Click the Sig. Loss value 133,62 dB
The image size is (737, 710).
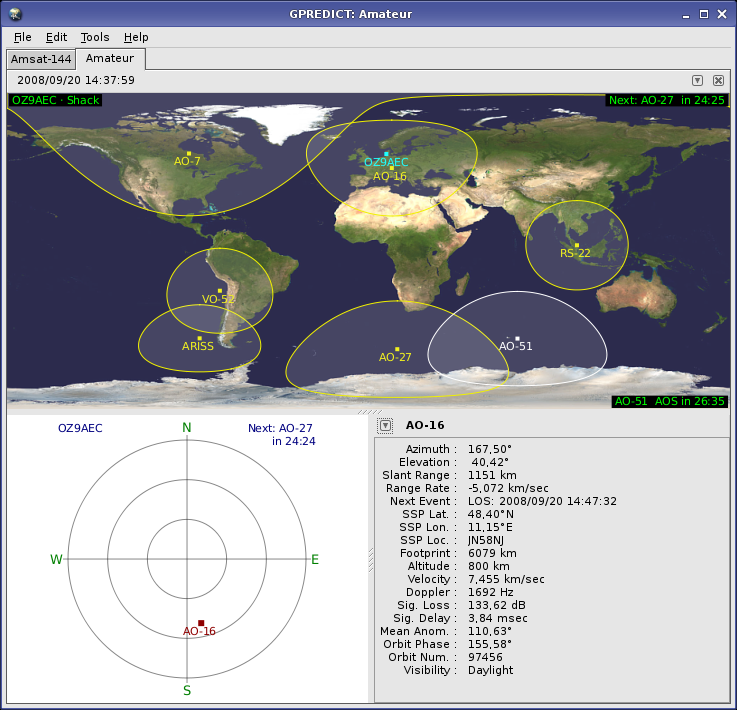(497, 605)
